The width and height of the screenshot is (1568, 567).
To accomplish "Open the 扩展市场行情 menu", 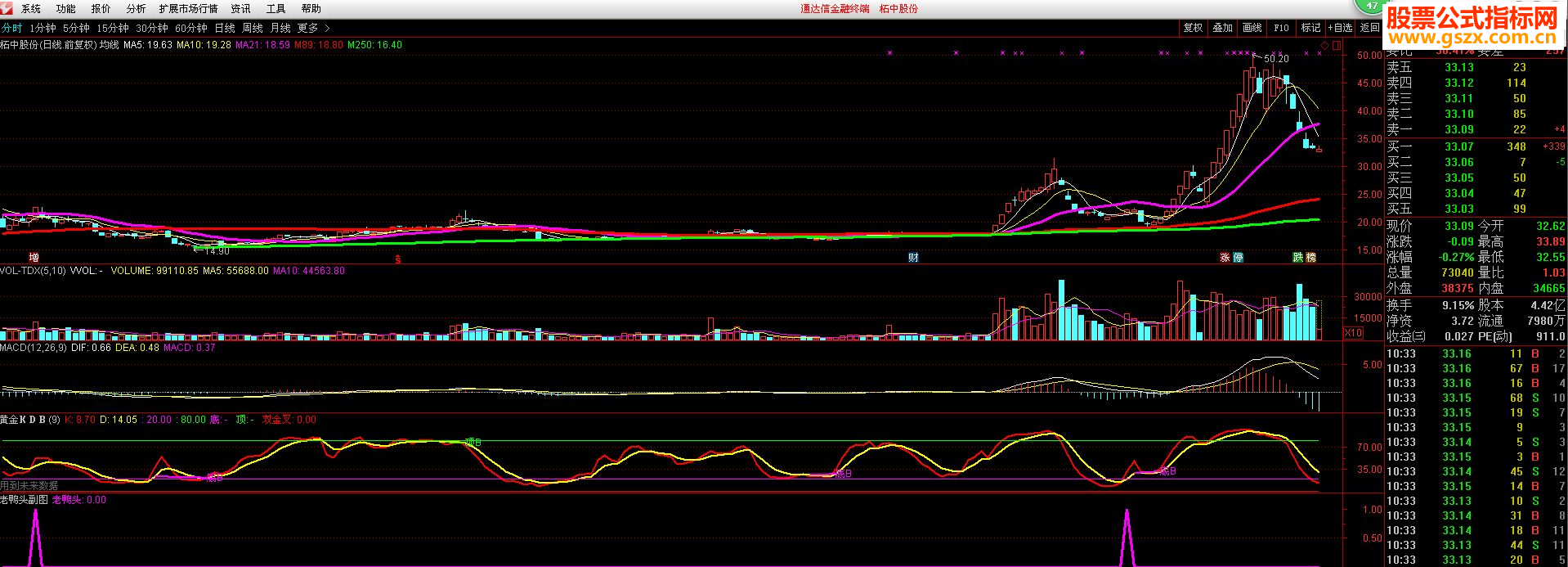I will coord(188,9).
